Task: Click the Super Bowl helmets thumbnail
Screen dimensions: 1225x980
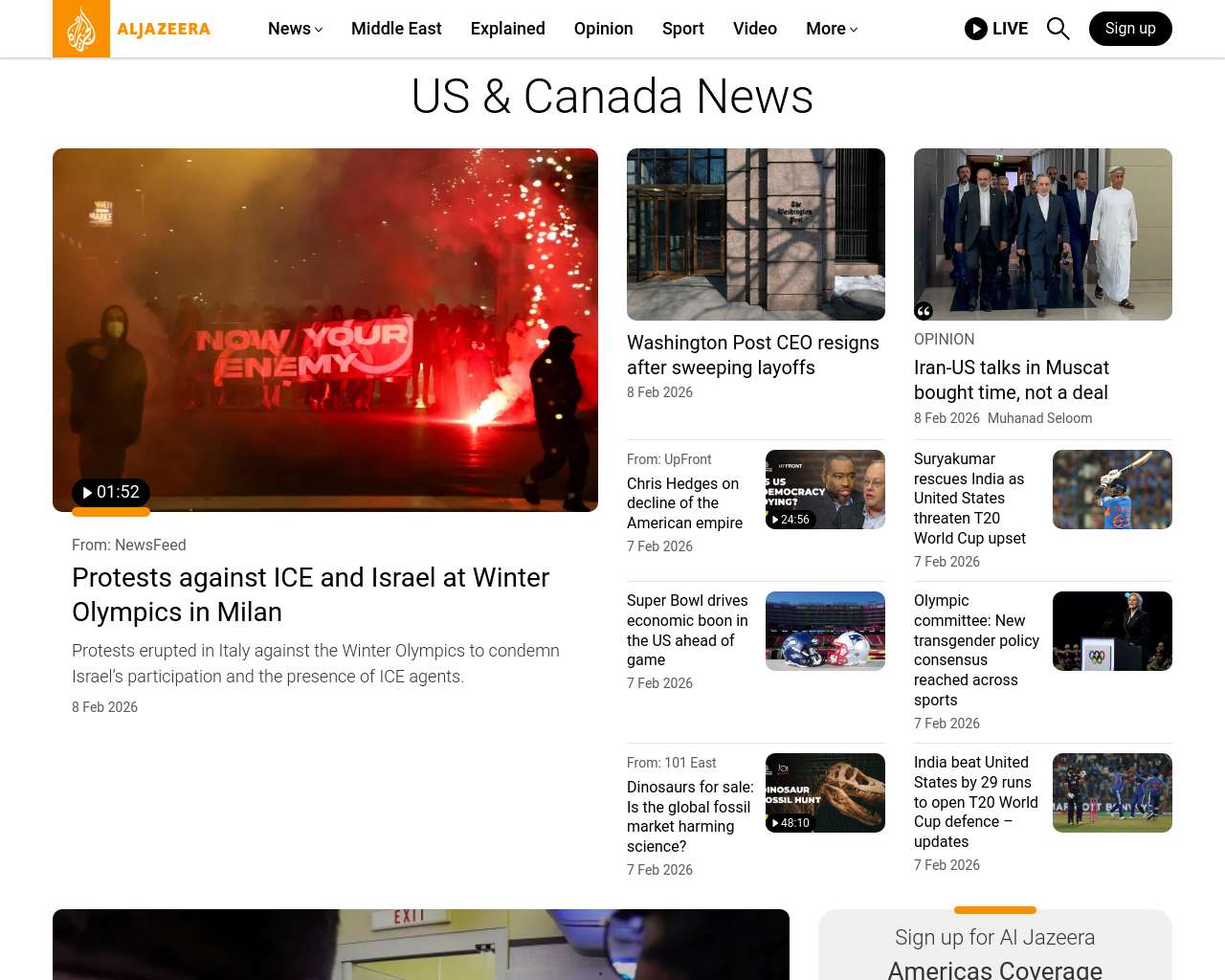Action: 825,631
